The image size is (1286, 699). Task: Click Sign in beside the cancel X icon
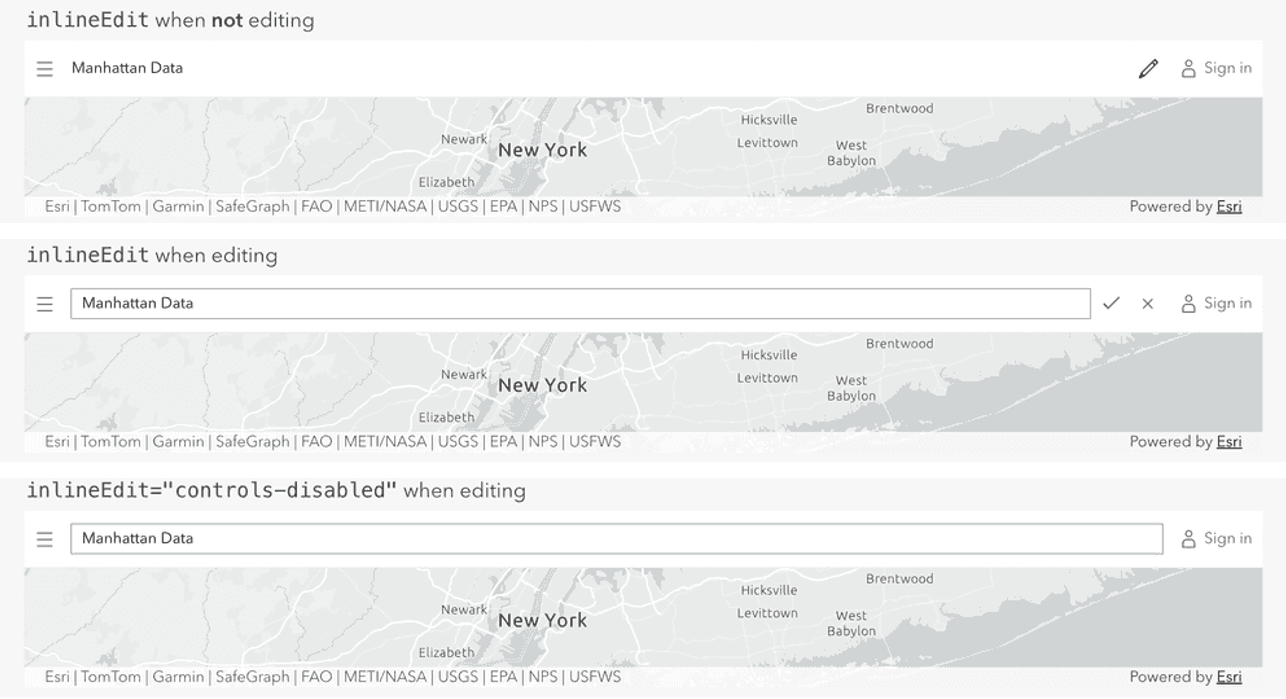[1216, 303]
